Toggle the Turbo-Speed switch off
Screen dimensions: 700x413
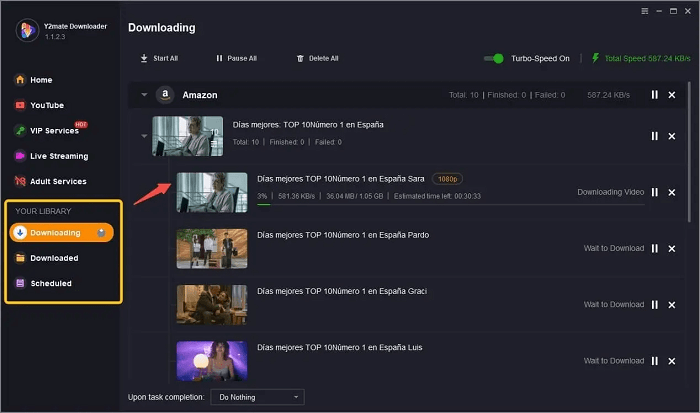(494, 59)
